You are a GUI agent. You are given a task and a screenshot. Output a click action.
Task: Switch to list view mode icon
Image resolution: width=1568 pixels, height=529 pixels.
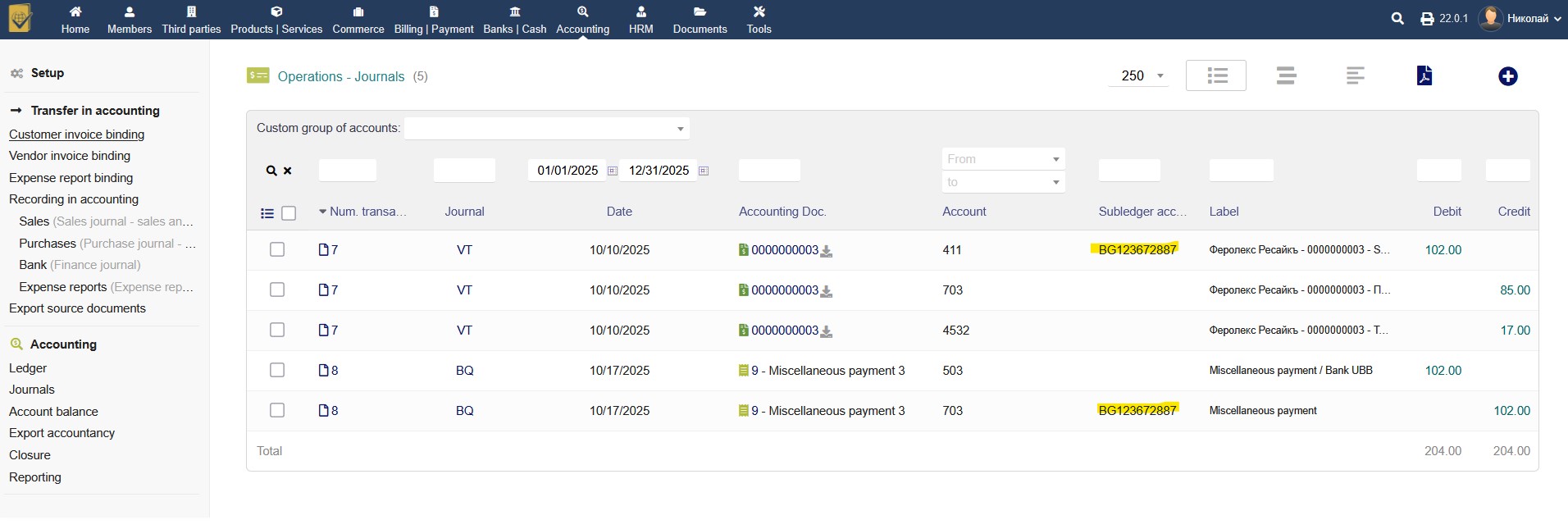pyautogui.click(x=1216, y=76)
